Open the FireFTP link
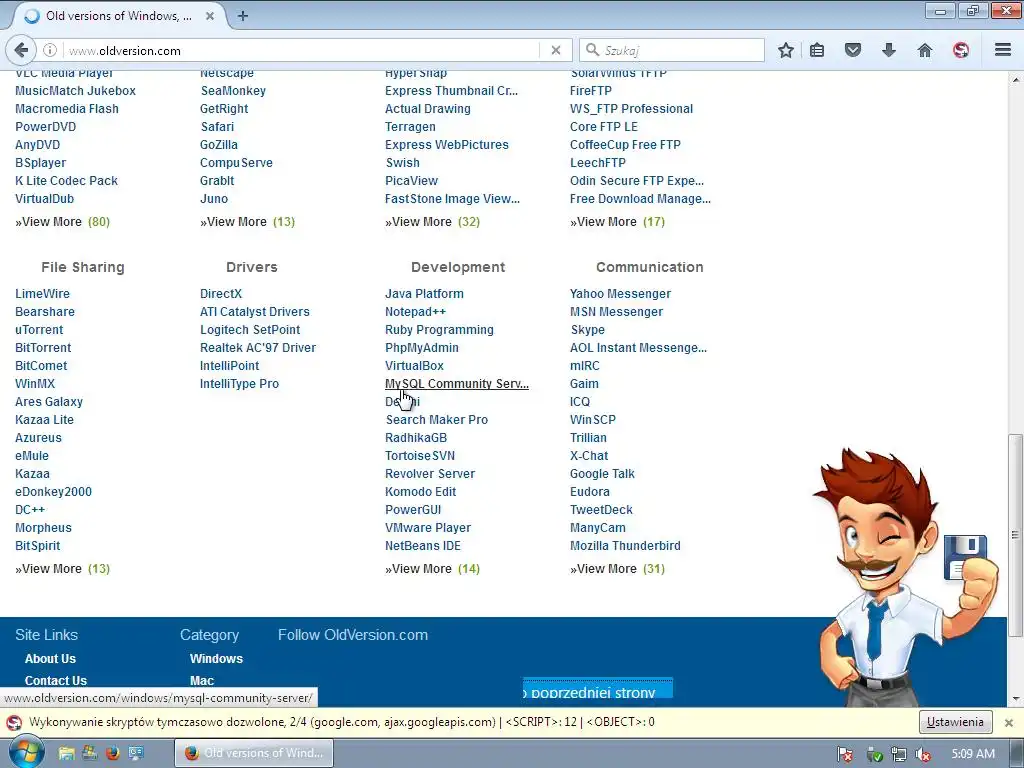 click(591, 91)
